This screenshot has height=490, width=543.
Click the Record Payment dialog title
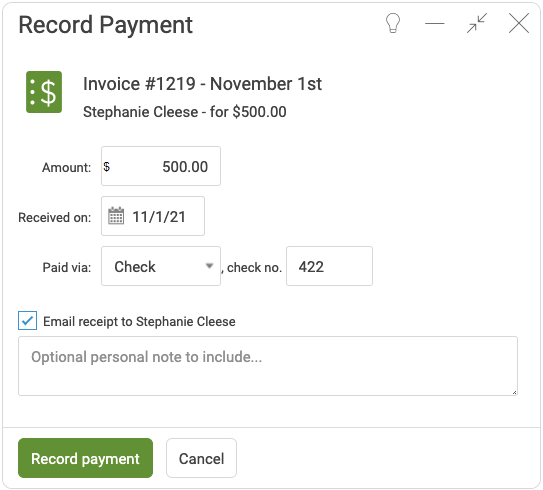pyautogui.click(x=106, y=25)
